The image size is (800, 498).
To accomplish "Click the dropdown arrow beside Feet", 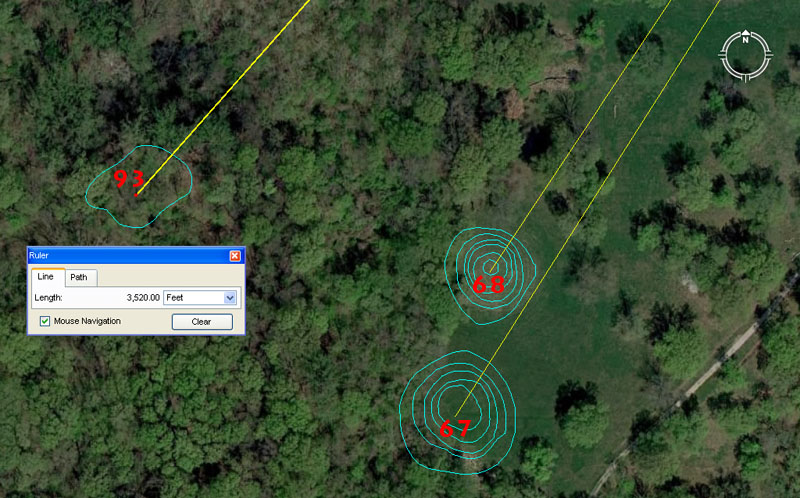I will coord(230,297).
